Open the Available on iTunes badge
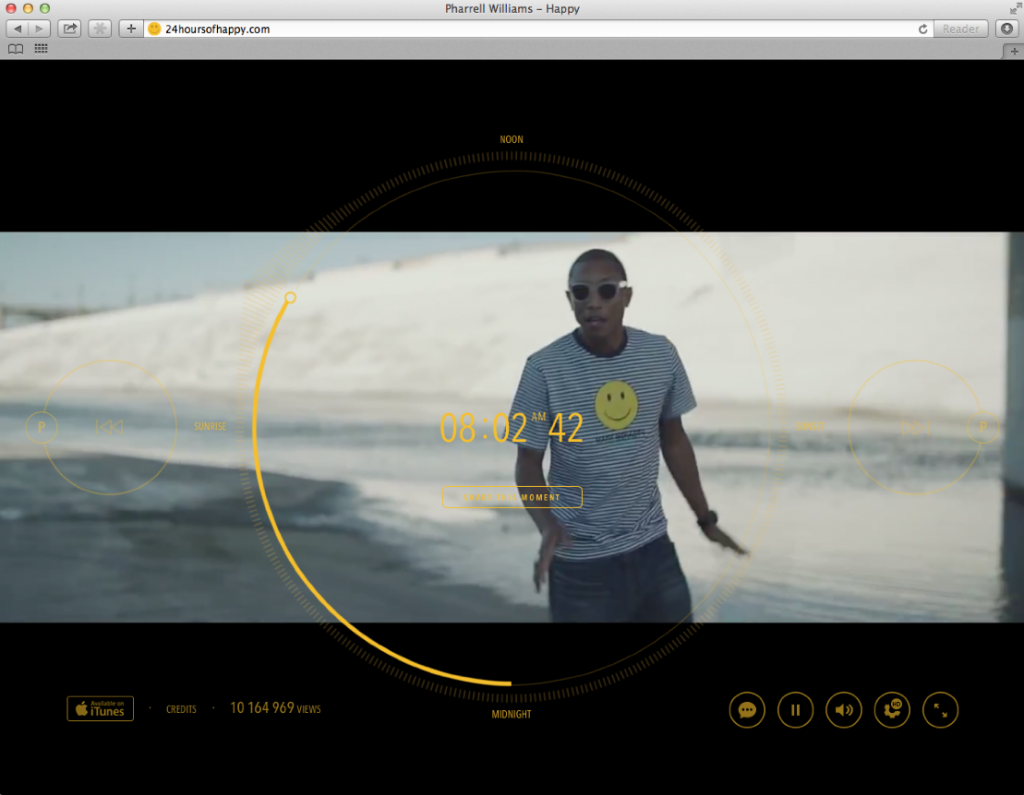 click(x=100, y=709)
